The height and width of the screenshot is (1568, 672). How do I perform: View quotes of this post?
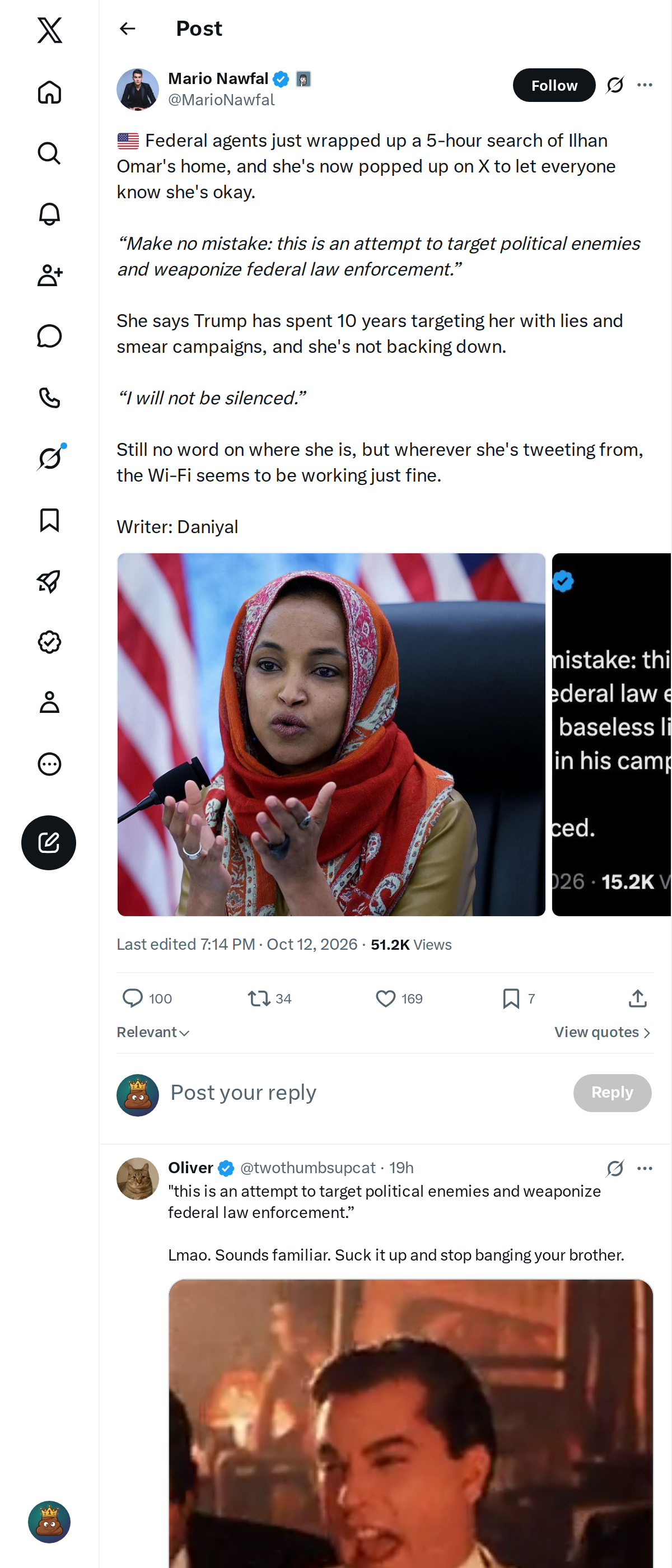coord(603,1032)
